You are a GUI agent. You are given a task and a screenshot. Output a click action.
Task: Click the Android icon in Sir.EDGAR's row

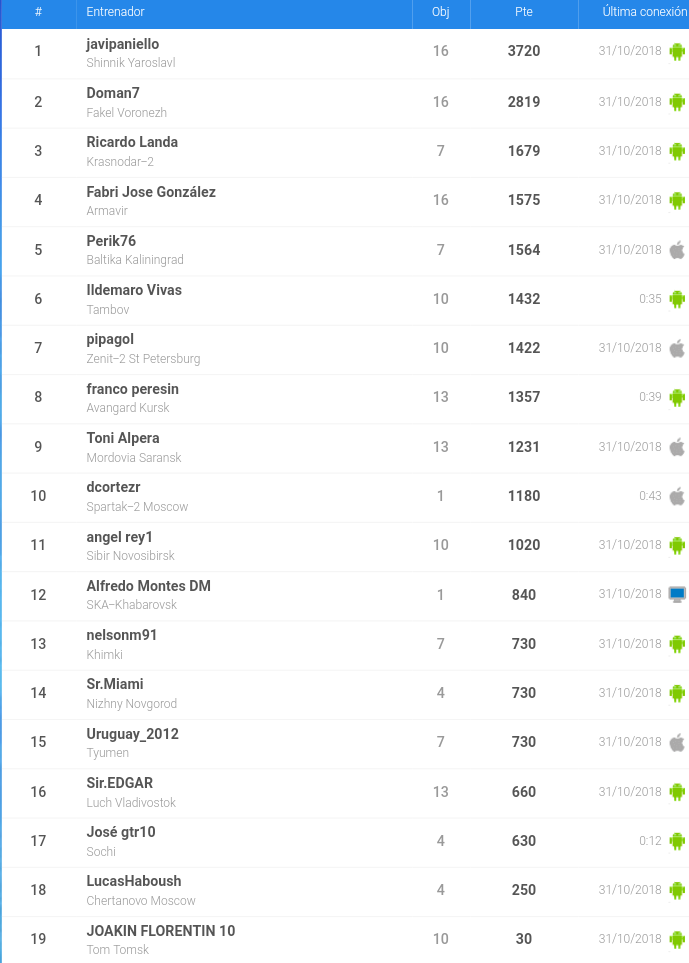tap(677, 792)
